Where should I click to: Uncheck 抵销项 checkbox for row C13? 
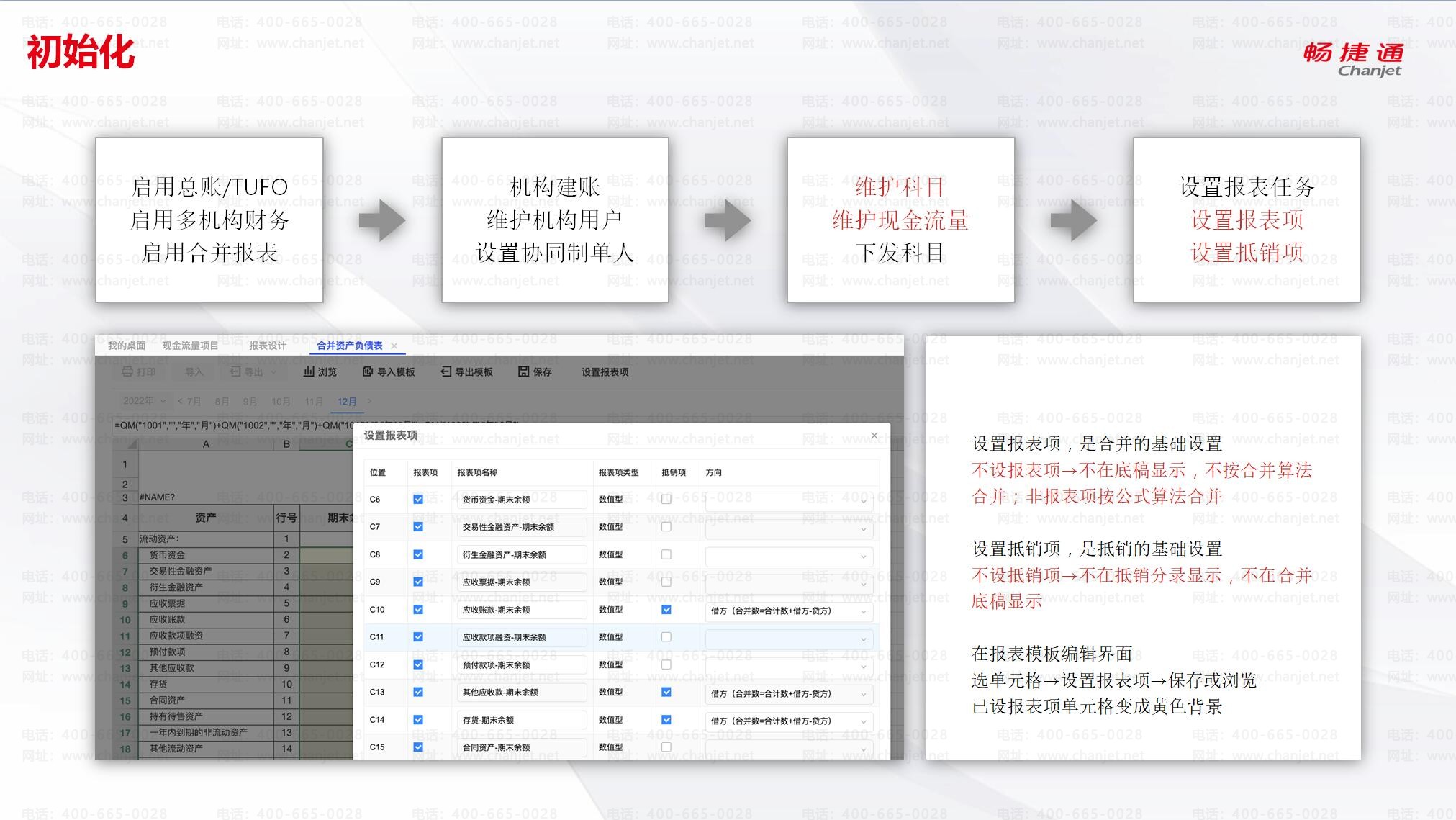[x=666, y=692]
